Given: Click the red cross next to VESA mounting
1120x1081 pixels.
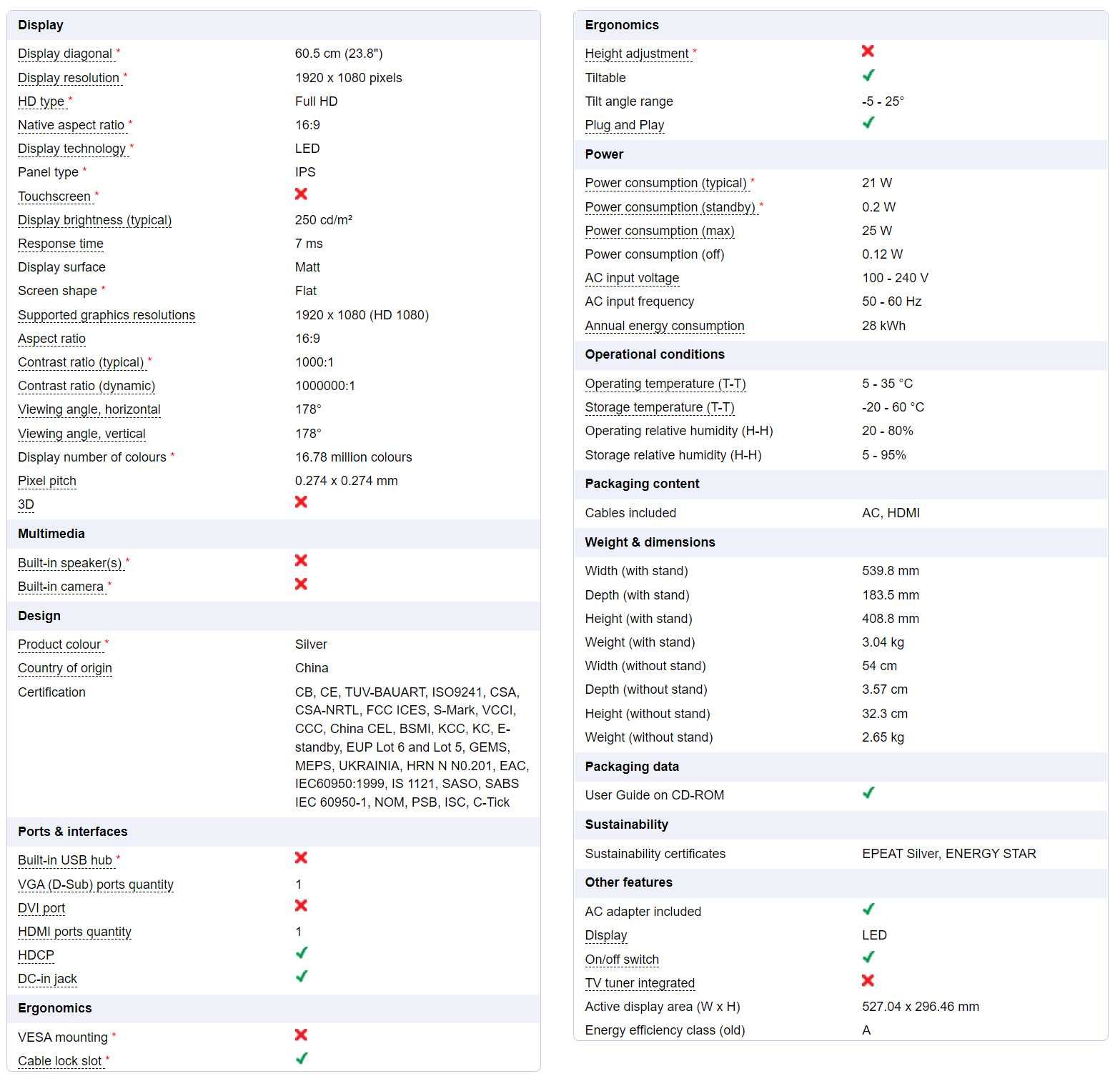Looking at the screenshot, I should click(x=301, y=1035).
